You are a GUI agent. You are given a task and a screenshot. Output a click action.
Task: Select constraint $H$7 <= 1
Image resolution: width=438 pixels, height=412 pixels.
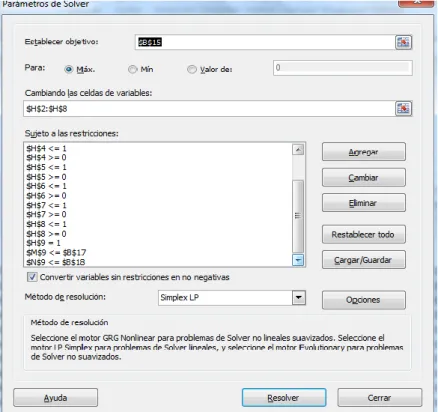pos(46,205)
